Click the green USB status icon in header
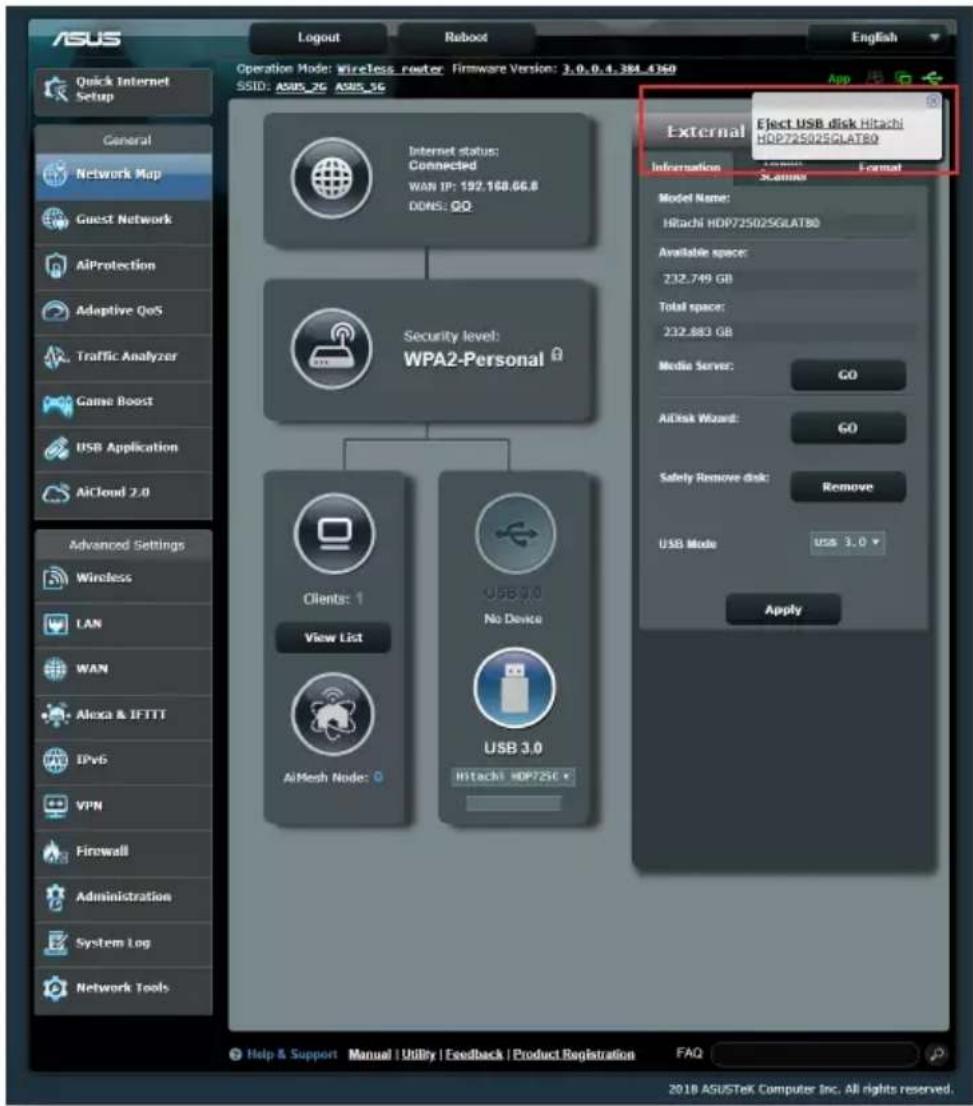 pyautogui.click(x=933, y=78)
